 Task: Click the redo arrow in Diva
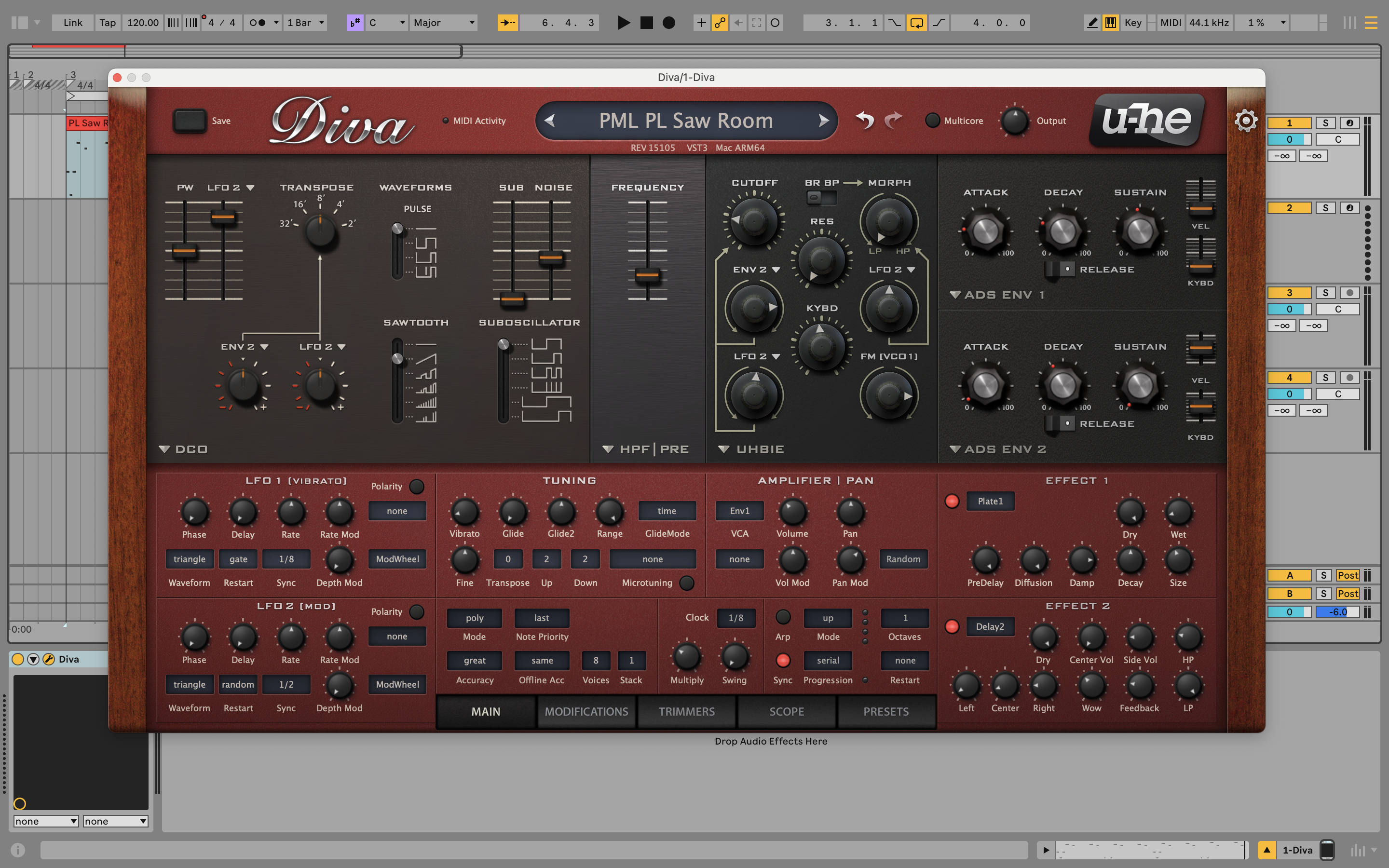pyautogui.click(x=893, y=120)
